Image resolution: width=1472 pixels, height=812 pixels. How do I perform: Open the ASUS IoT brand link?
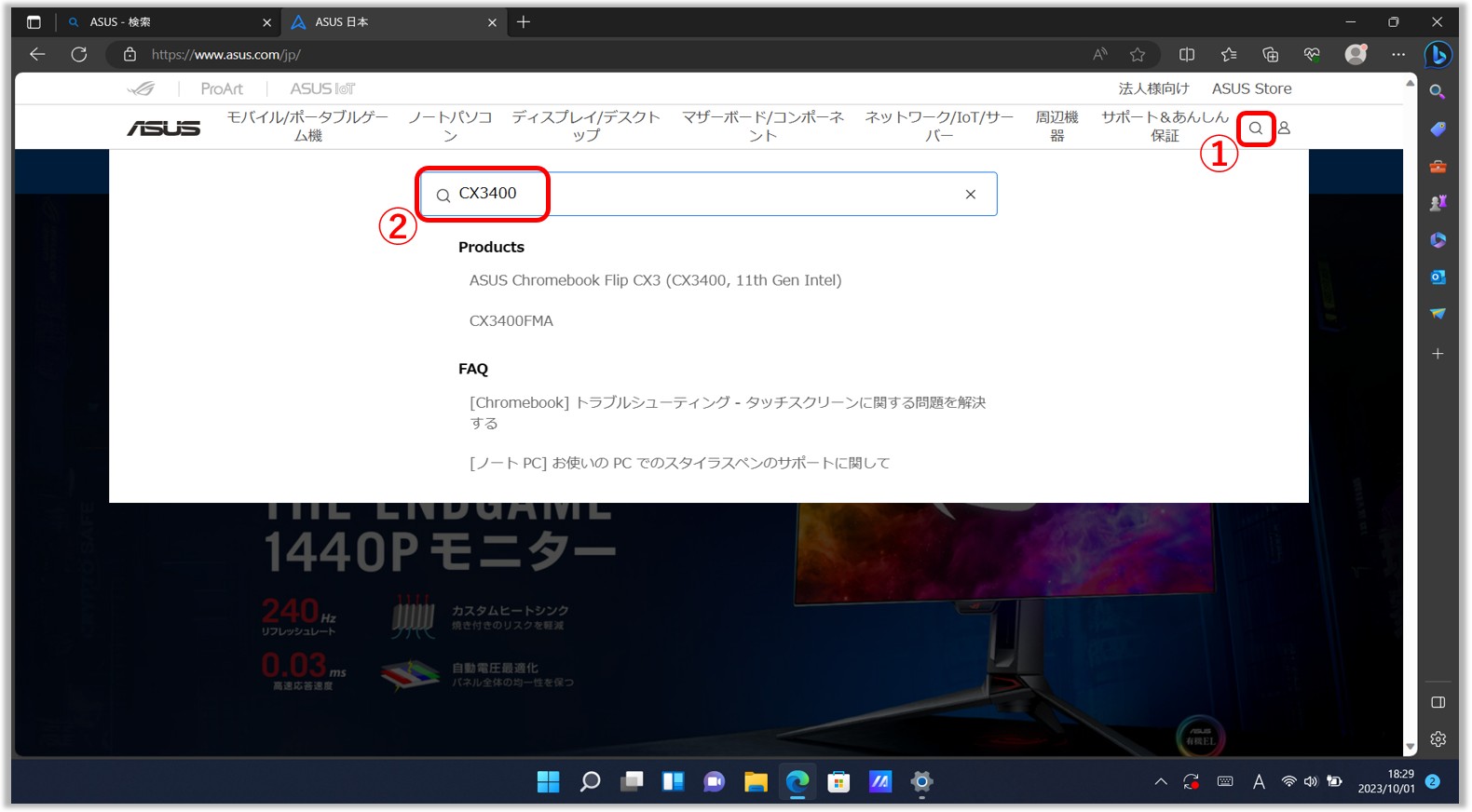click(322, 88)
